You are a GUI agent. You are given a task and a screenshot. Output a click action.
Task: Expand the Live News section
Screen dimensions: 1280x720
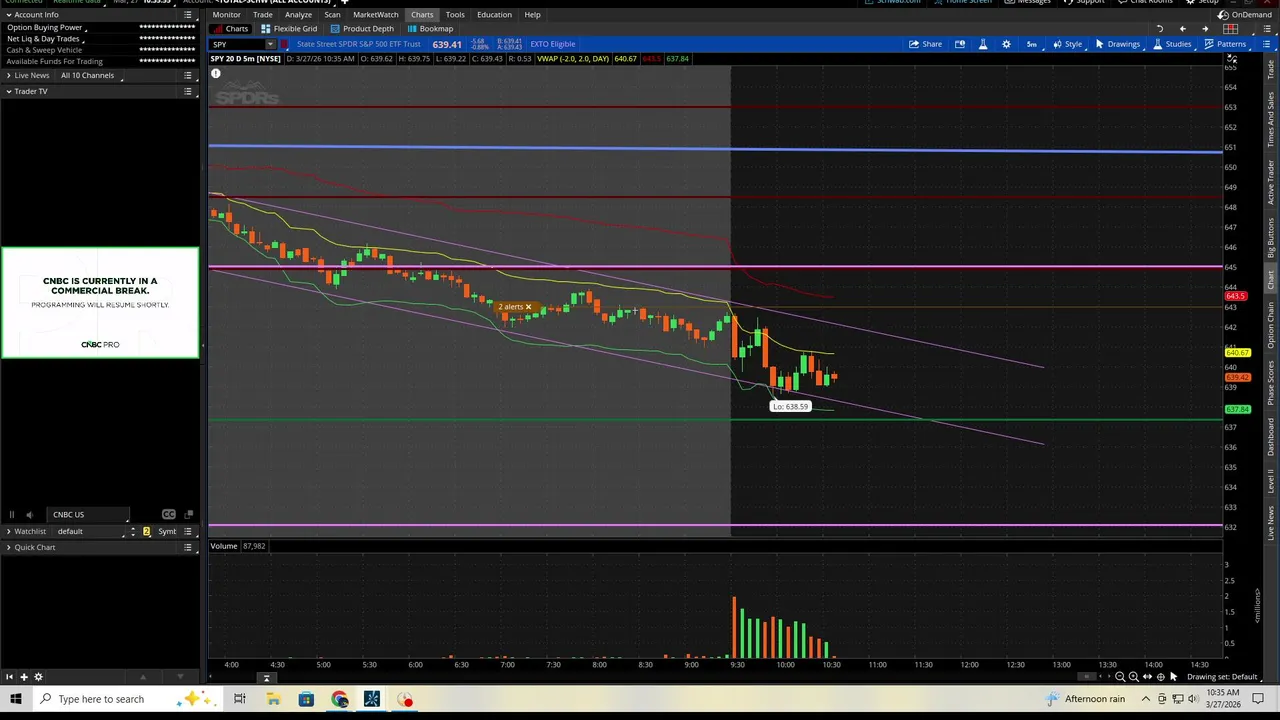pyautogui.click(x=9, y=76)
